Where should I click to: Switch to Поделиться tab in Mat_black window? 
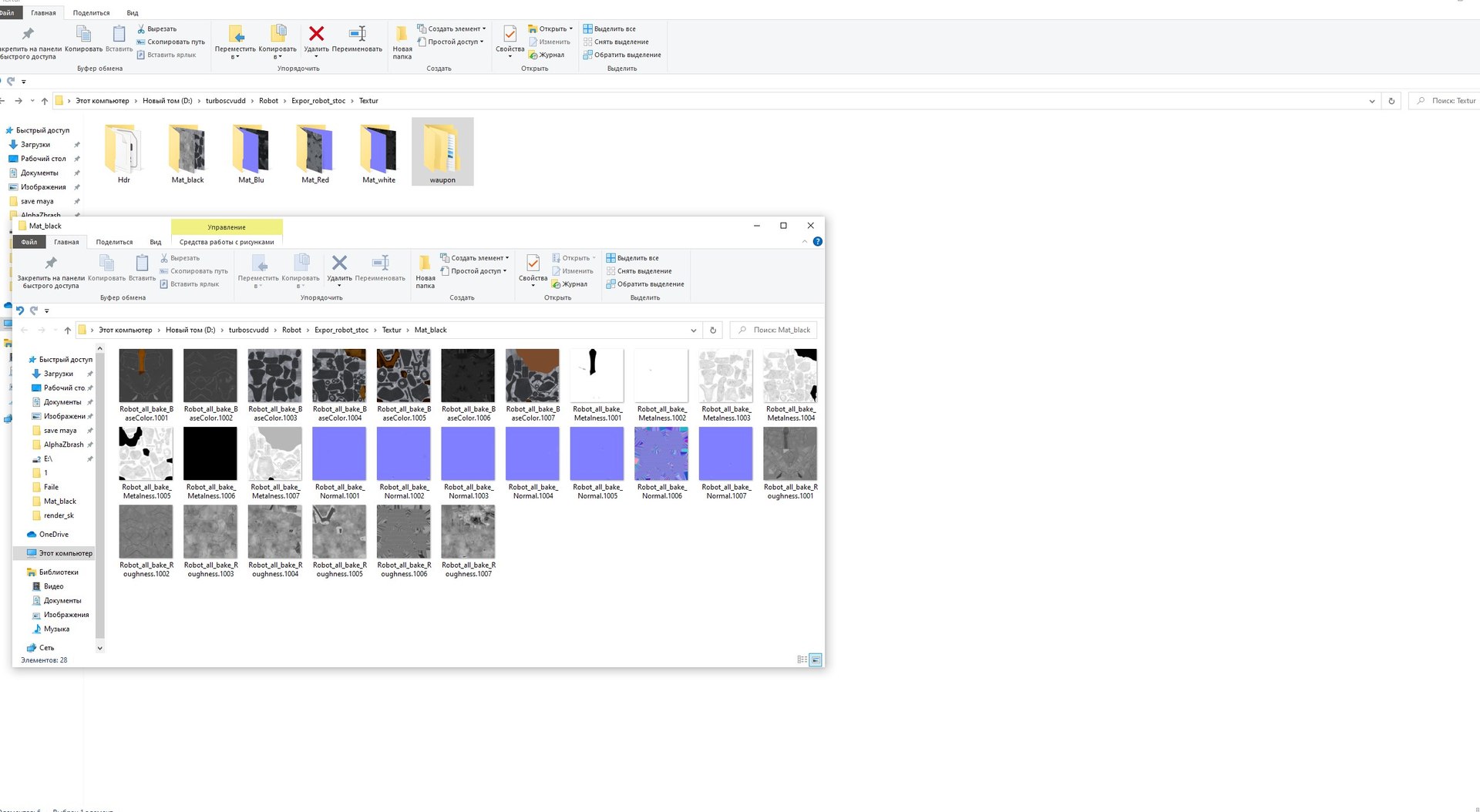114,242
